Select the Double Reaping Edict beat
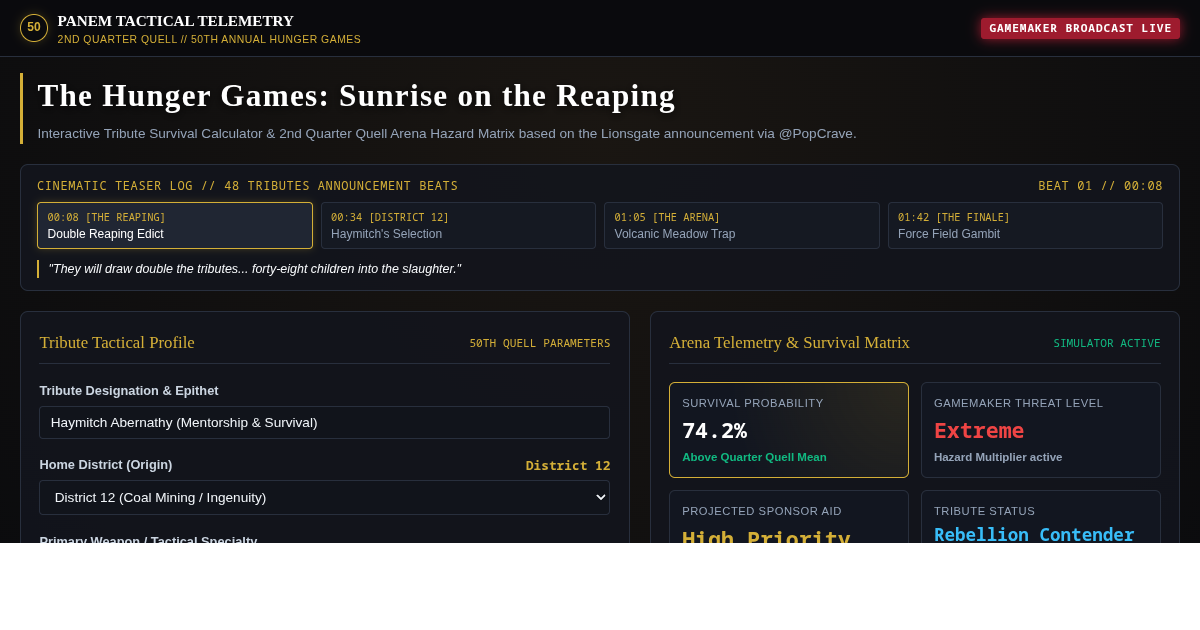This screenshot has height=630, width=1200. (x=175, y=226)
